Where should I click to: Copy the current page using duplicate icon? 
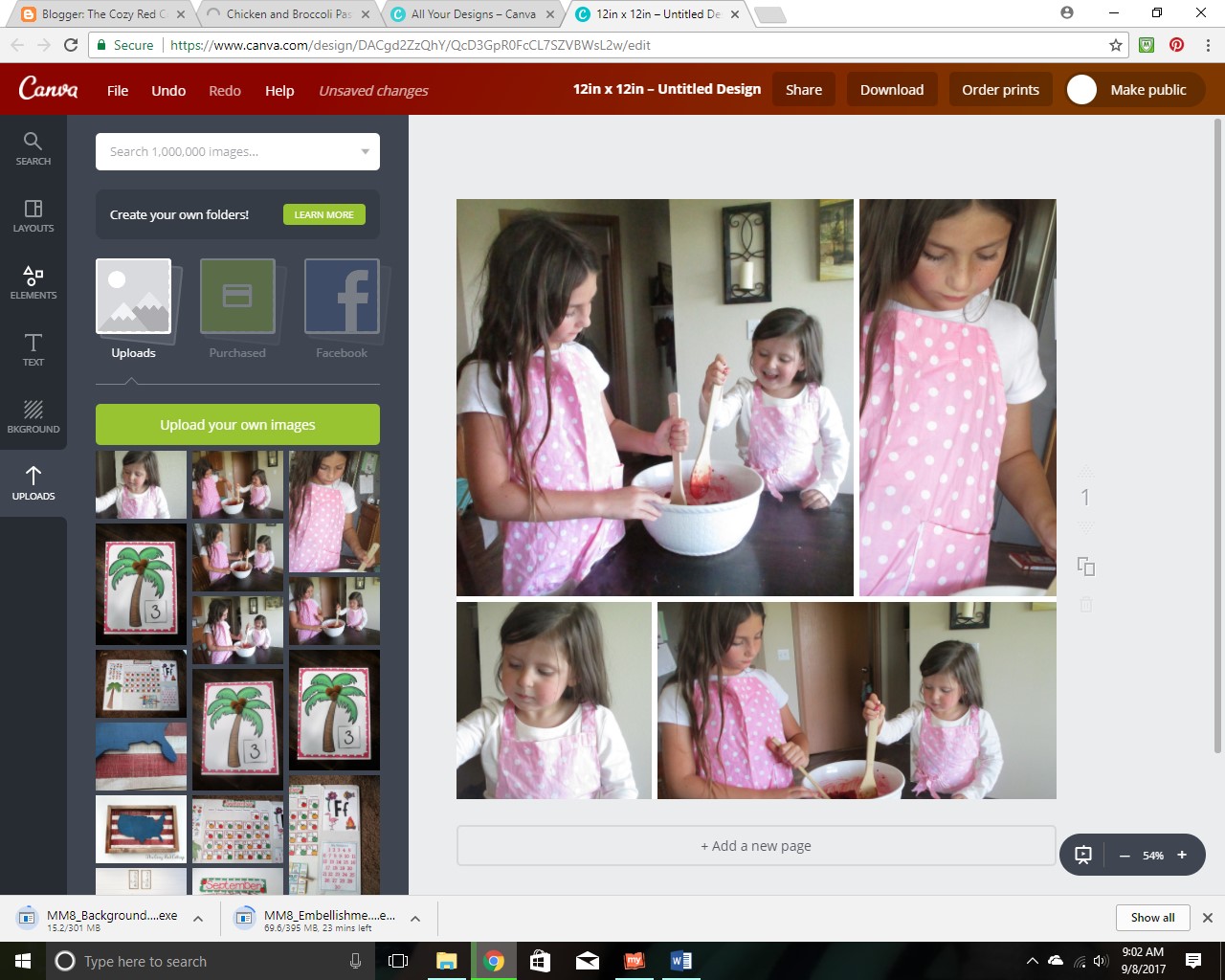coord(1085,567)
